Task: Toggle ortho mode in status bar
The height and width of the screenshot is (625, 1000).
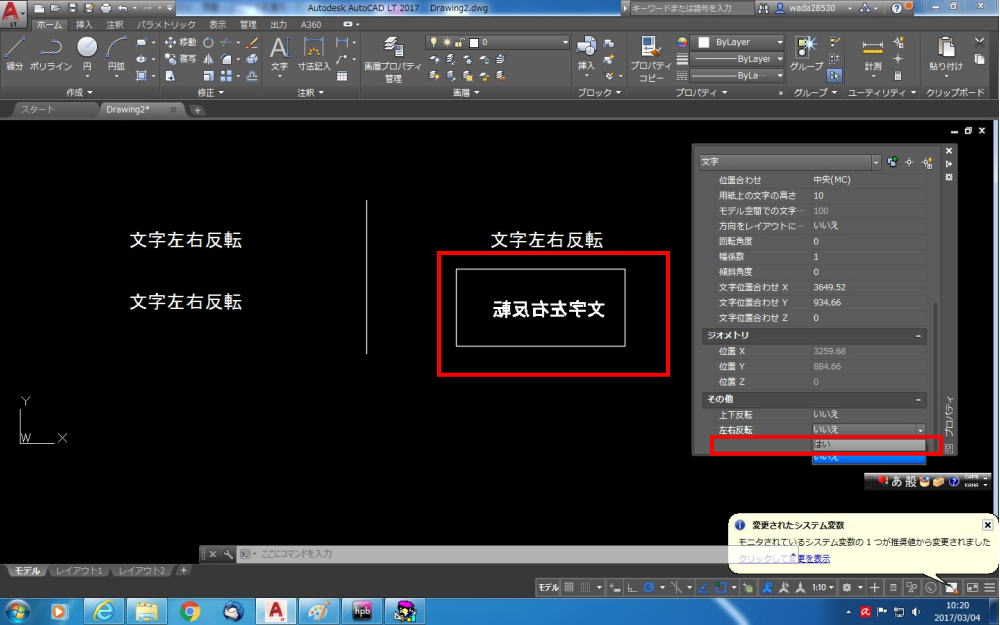Action: pos(632,587)
